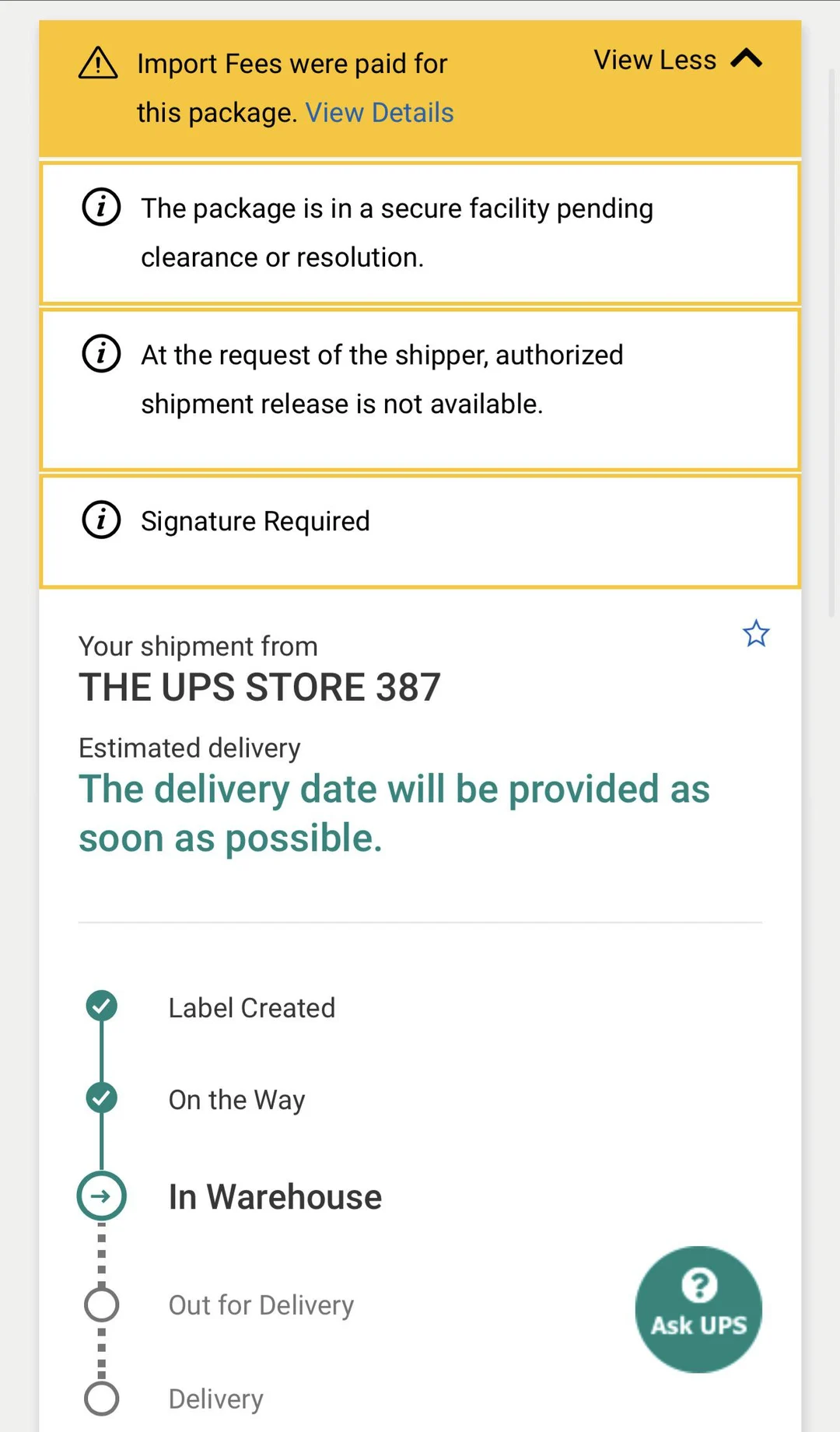Select the On the Way milestone label
The height and width of the screenshot is (1432, 840).
pyautogui.click(x=236, y=1099)
